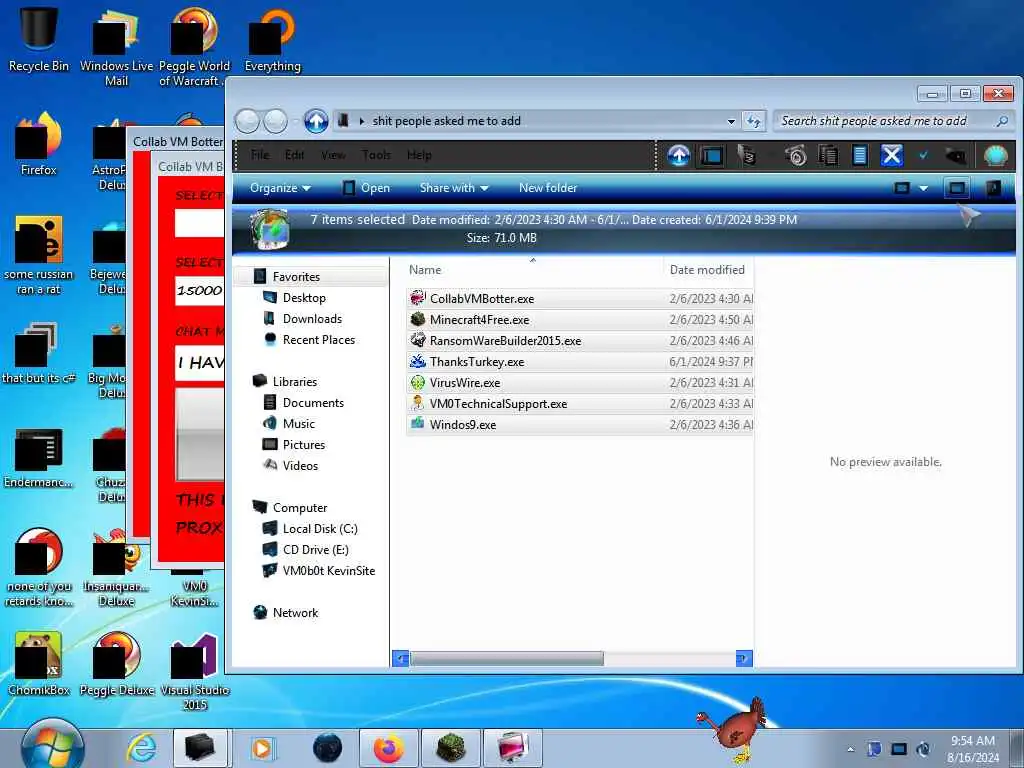1024x768 pixels.
Task: Open the Tools menu in Explorer
Action: click(376, 155)
